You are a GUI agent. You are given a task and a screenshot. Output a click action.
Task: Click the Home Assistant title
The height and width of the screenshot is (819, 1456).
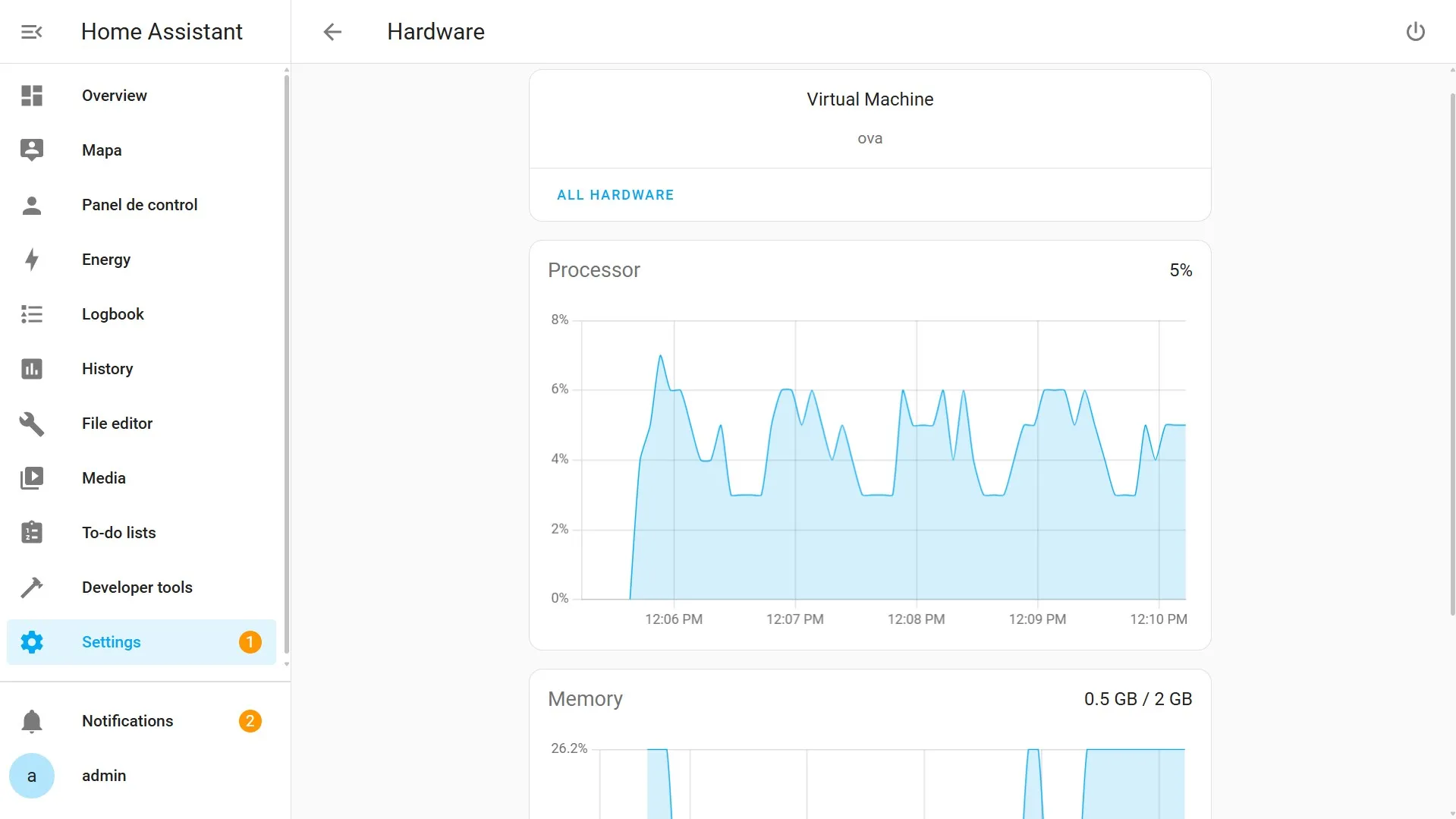pos(162,32)
